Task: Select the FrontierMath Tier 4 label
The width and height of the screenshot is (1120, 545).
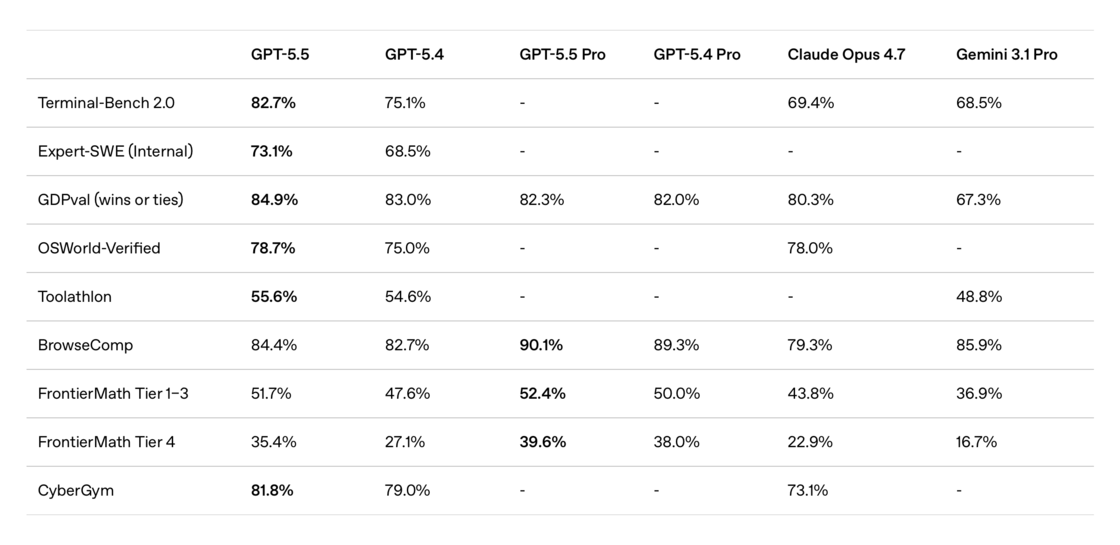Action: (x=106, y=442)
